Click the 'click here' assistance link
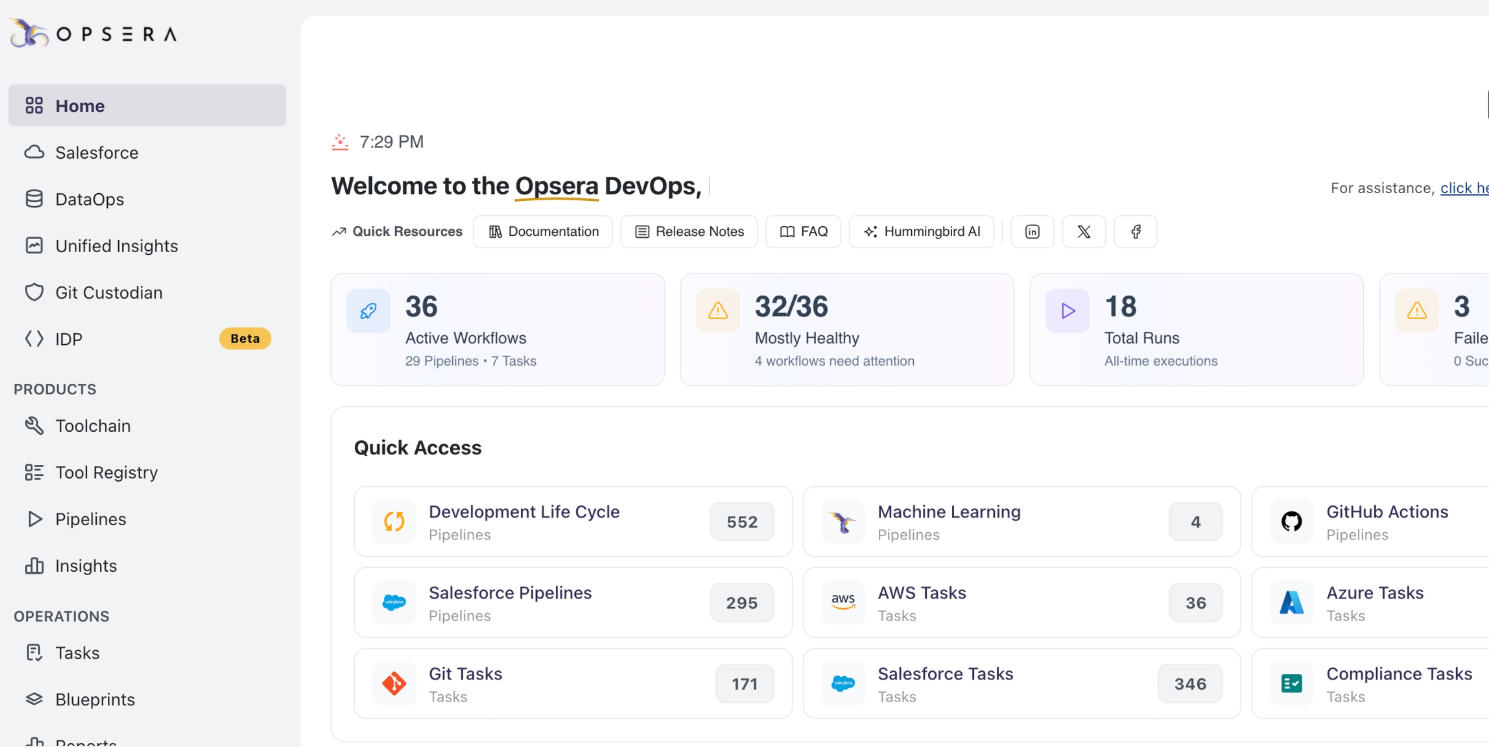Image resolution: width=1489 pixels, height=747 pixels. tap(1463, 188)
